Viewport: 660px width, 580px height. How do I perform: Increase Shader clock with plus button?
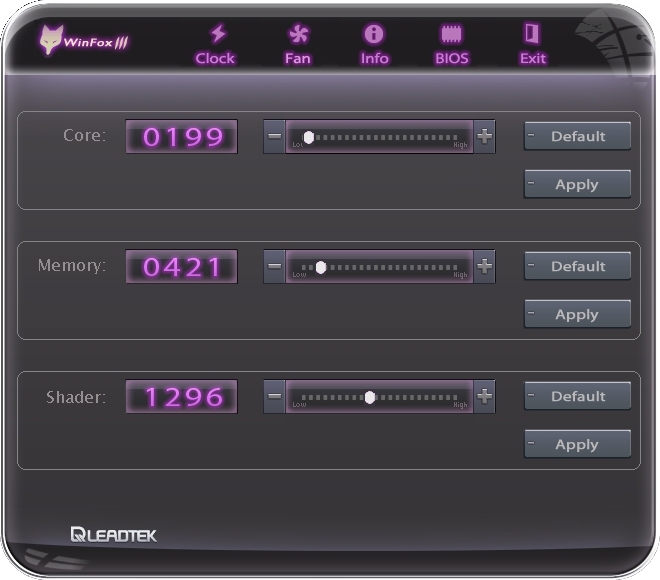[484, 396]
